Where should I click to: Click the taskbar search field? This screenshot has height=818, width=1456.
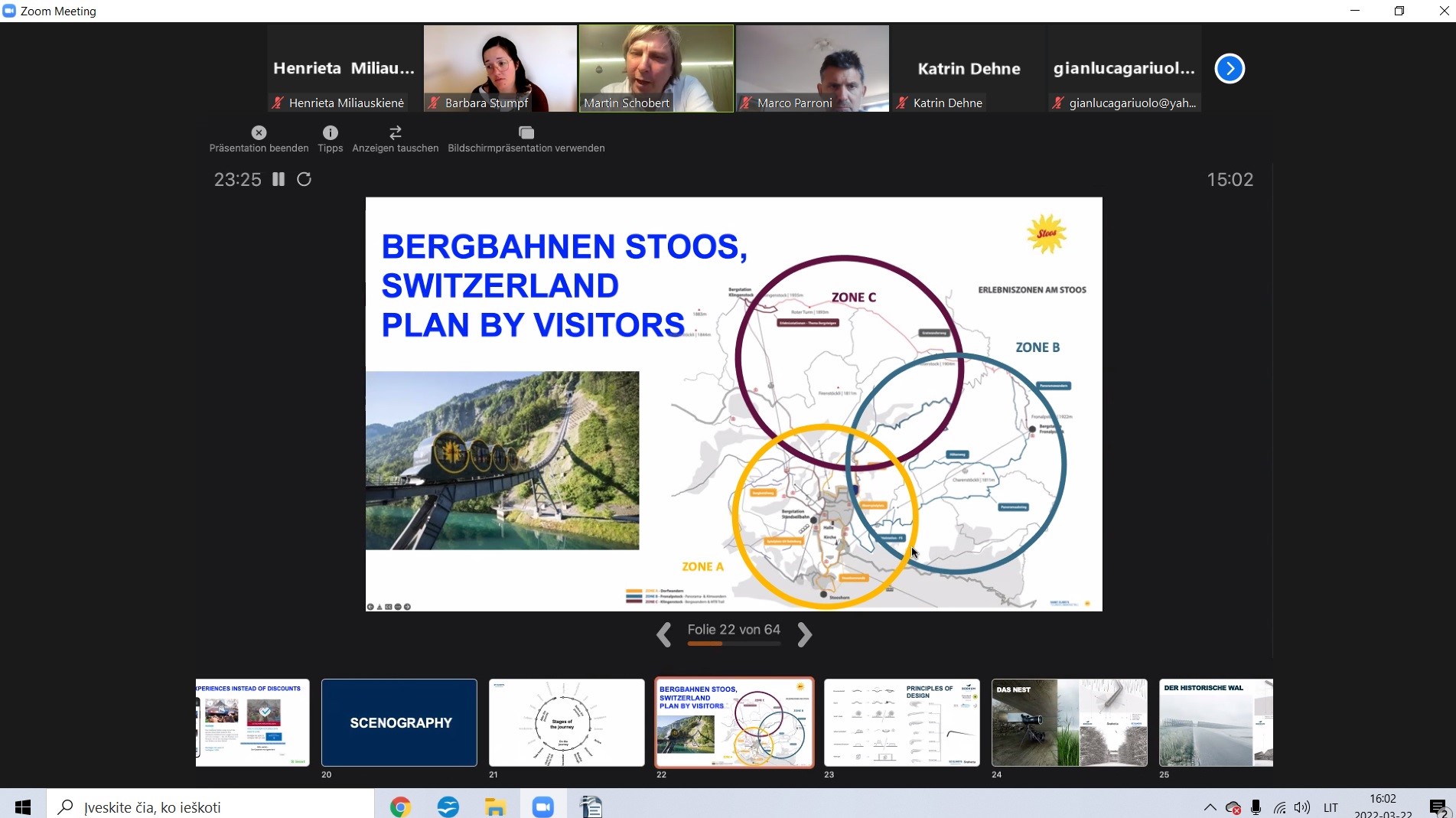(210, 807)
